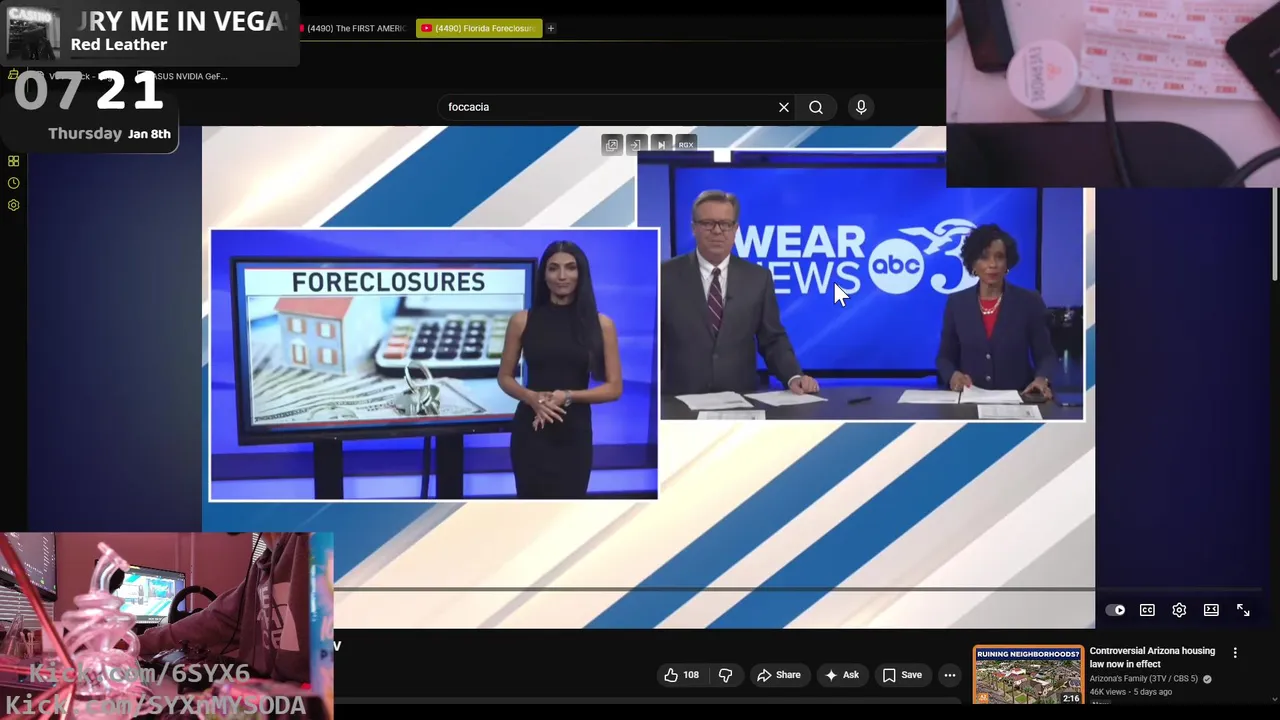
Task: Click the sidebar grid workspaces icon
Action: click(14, 161)
